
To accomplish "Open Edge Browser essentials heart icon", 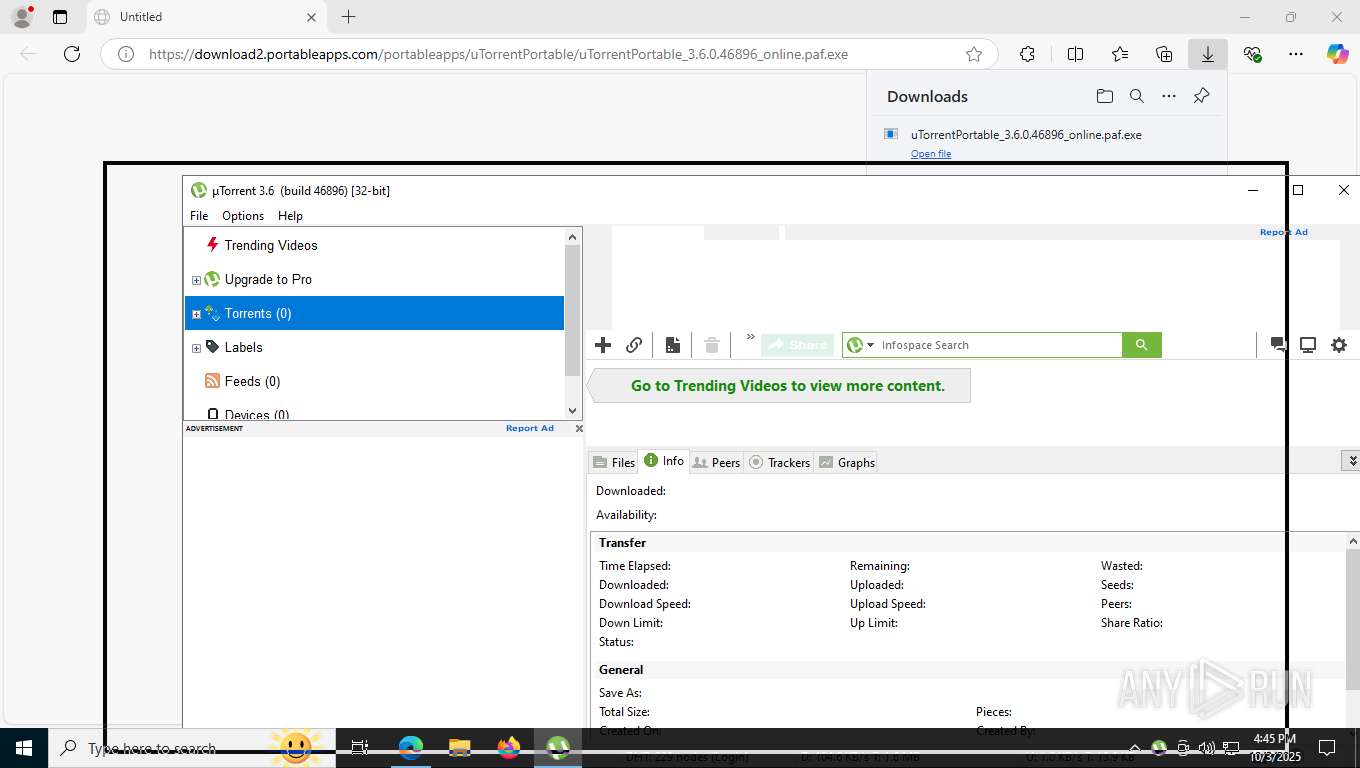I will 1252,54.
